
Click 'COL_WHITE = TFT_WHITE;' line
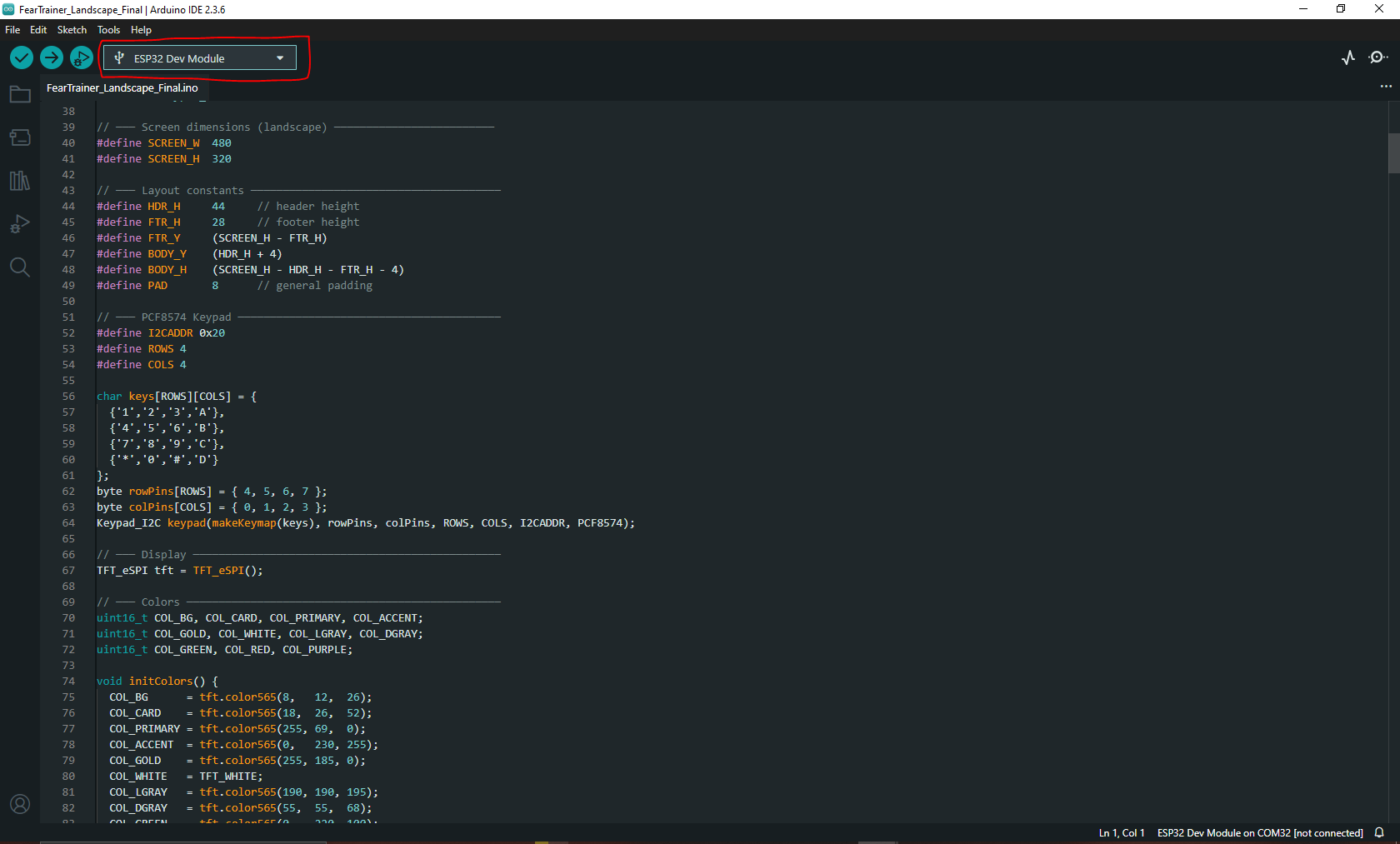pos(187,777)
